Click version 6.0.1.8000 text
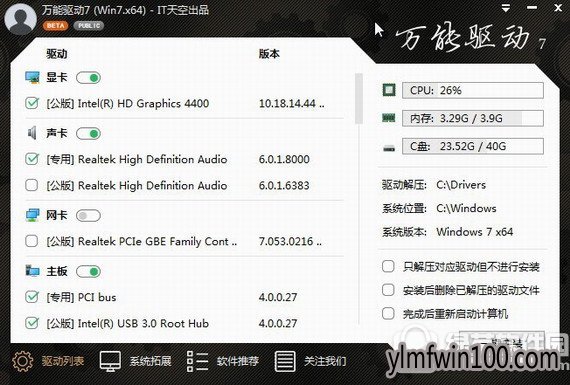The image size is (570, 385). pos(284,159)
